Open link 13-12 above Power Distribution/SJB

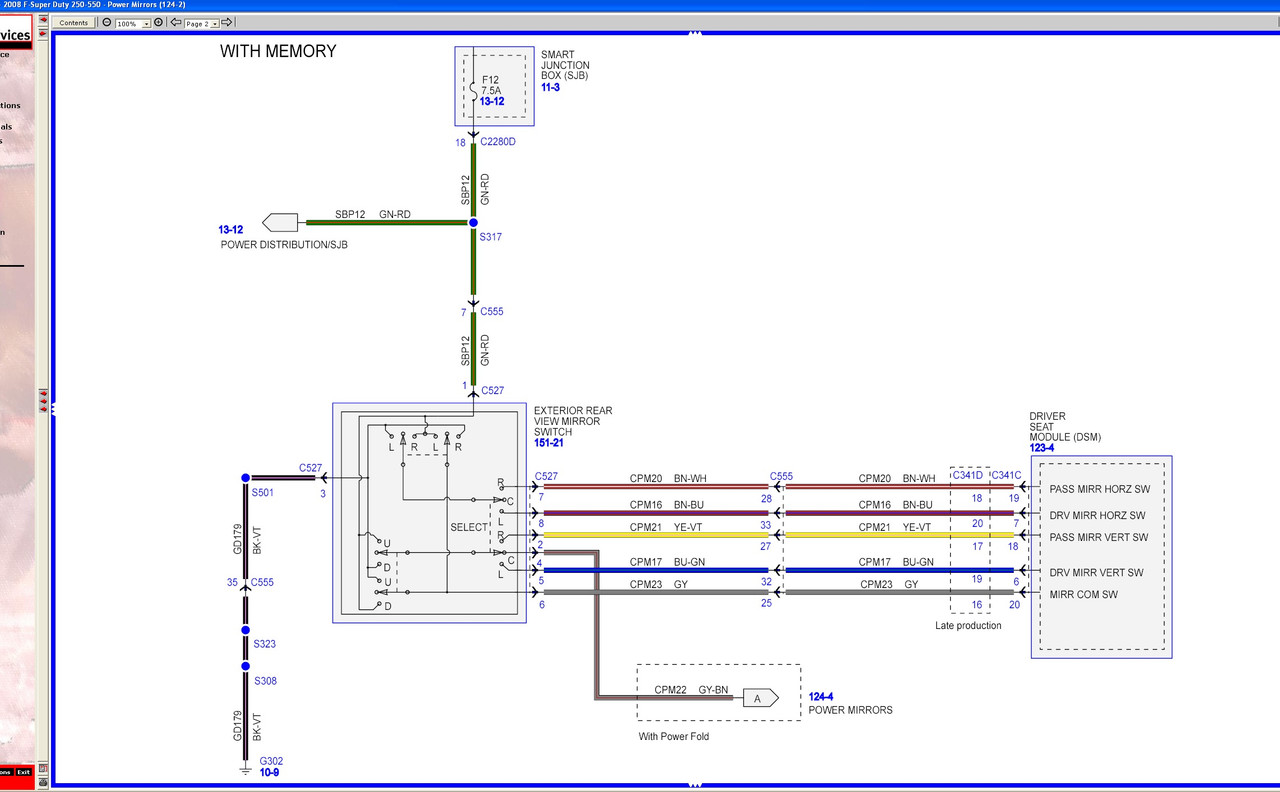pyautogui.click(x=231, y=230)
